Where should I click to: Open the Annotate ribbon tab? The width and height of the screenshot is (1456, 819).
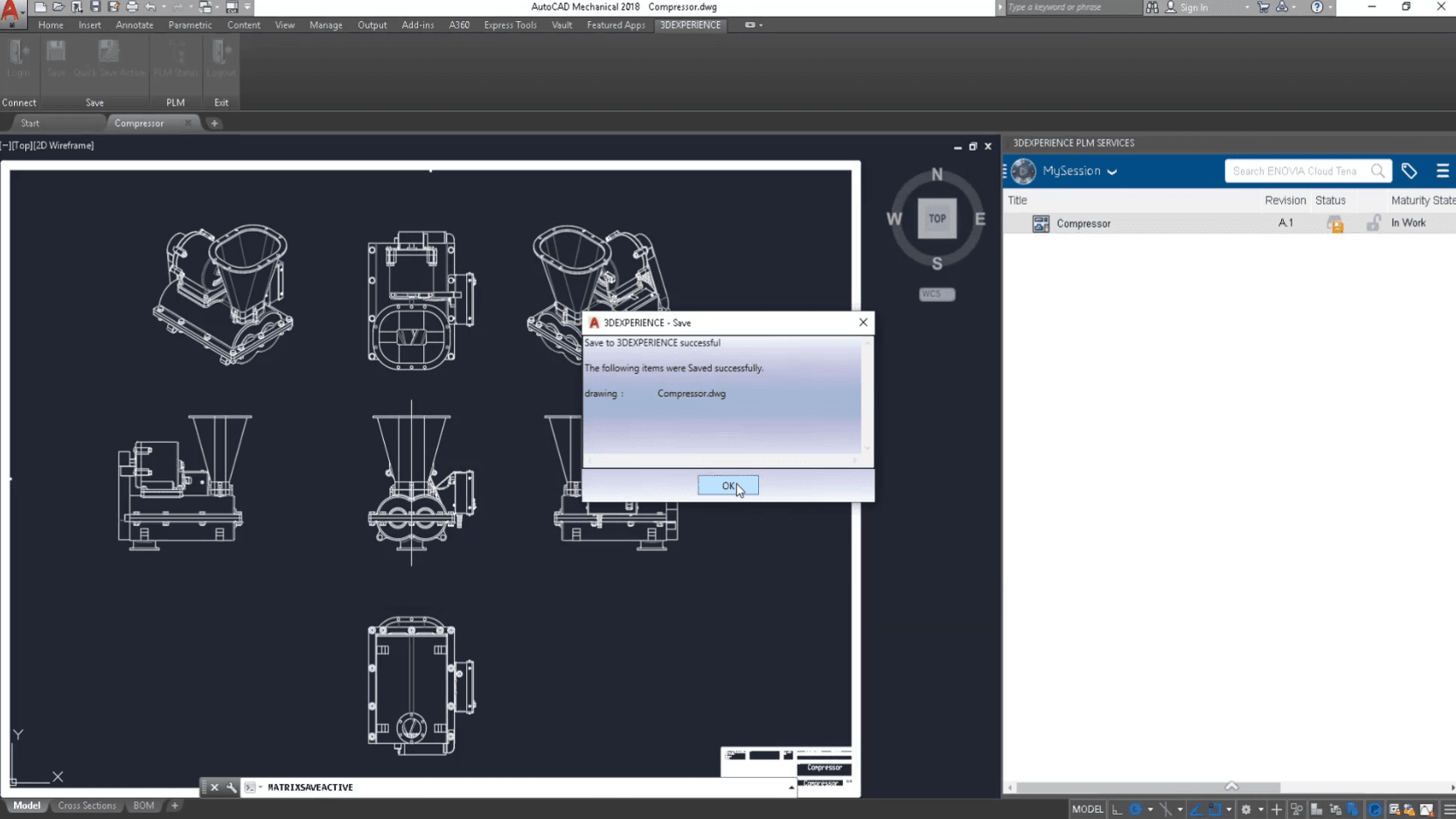[x=135, y=25]
